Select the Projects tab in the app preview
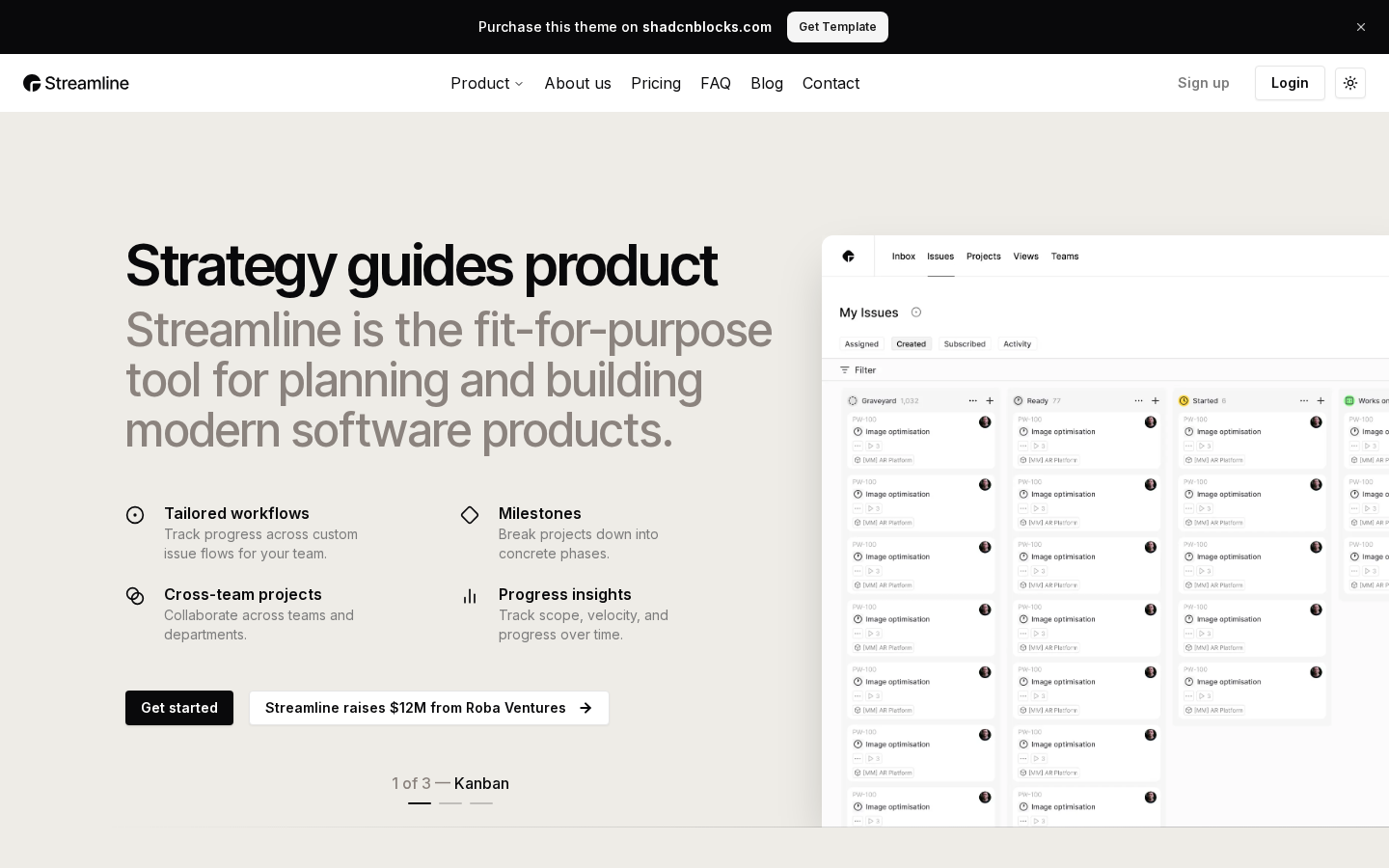Viewport: 1389px width, 868px height. click(x=984, y=257)
